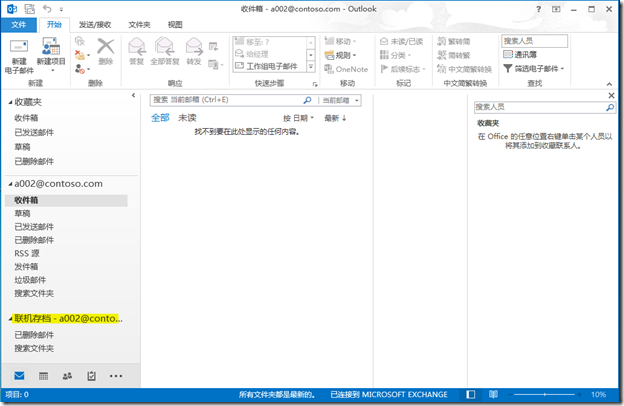The image size is (624, 406).
Task: Collapse the Favorites (收藏夹) group
Action: [x=10, y=102]
